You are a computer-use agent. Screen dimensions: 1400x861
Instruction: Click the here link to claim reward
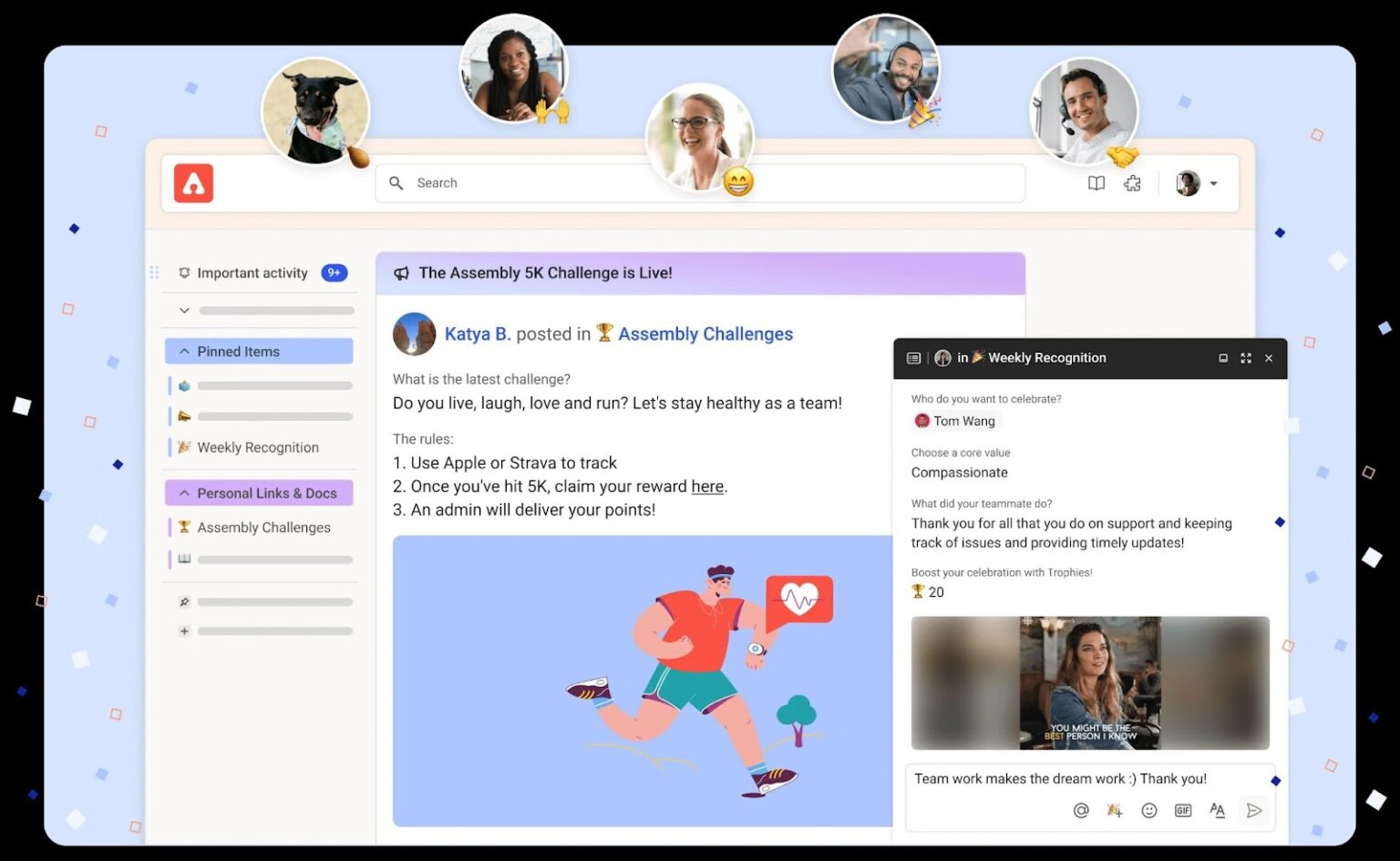coord(707,486)
